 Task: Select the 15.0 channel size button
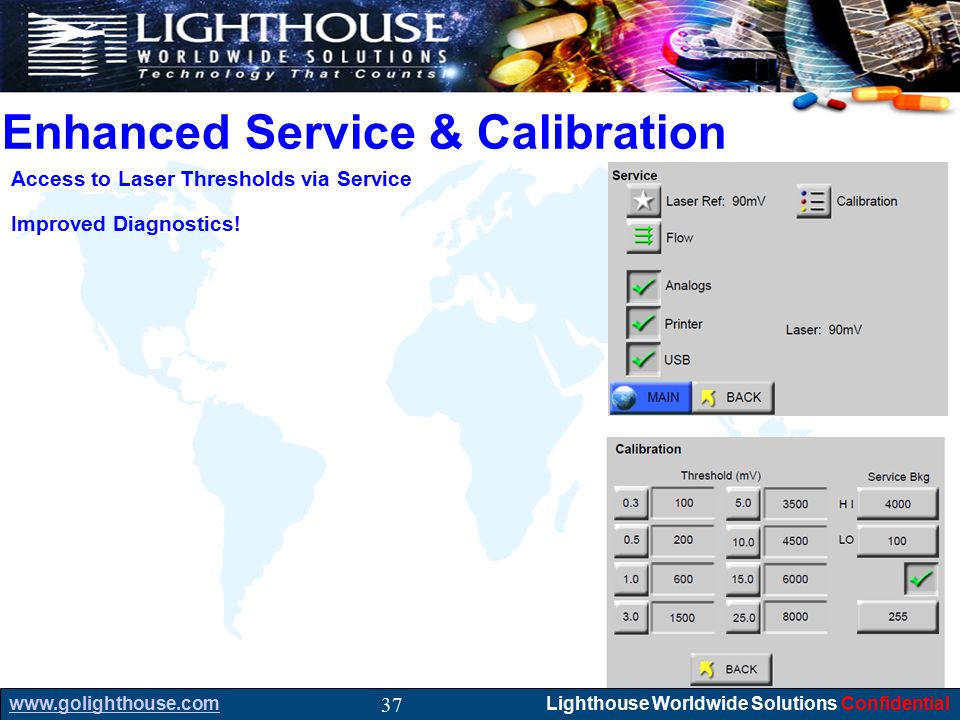click(743, 579)
